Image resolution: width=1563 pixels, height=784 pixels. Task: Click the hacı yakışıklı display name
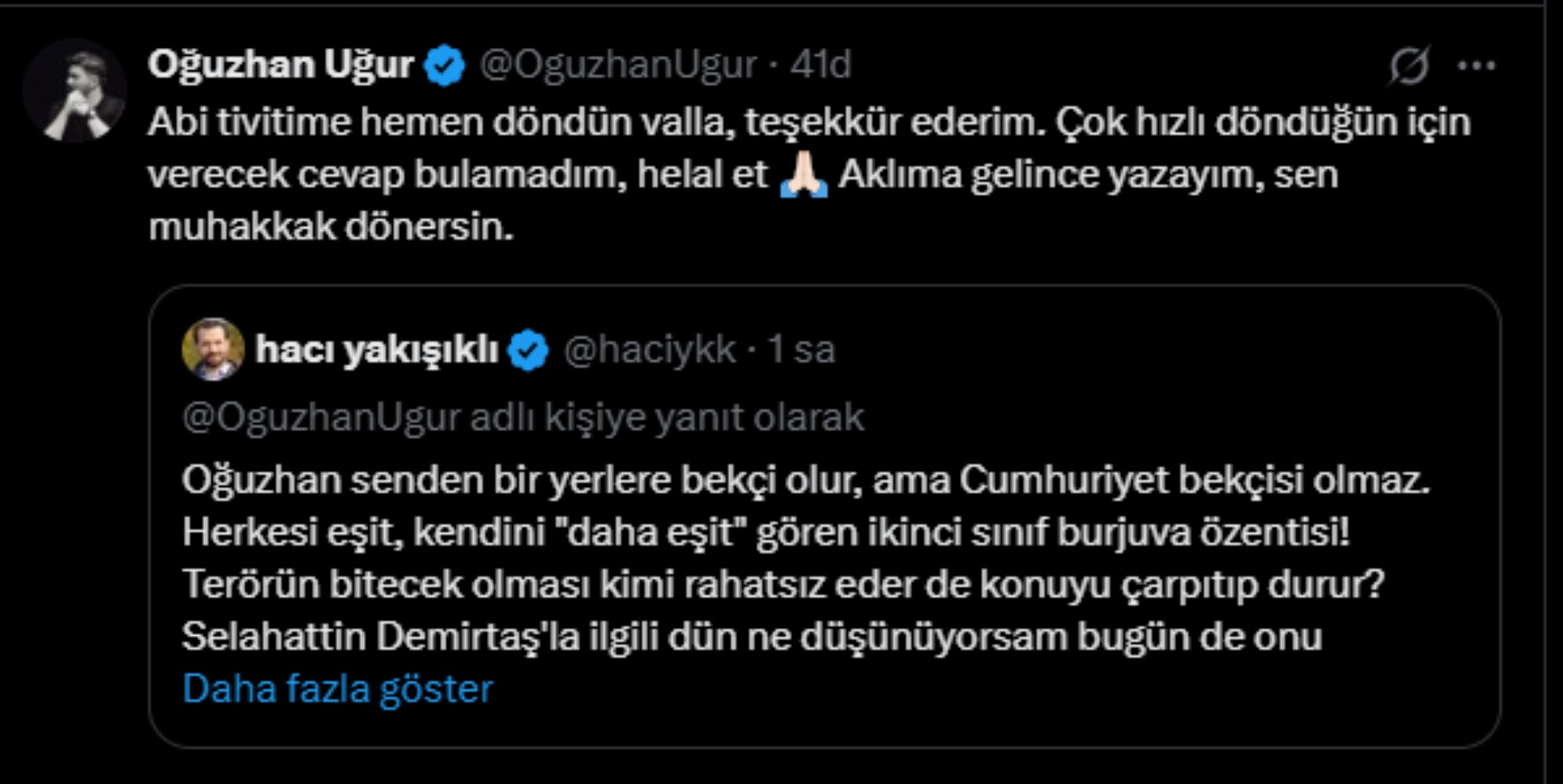coord(376,350)
